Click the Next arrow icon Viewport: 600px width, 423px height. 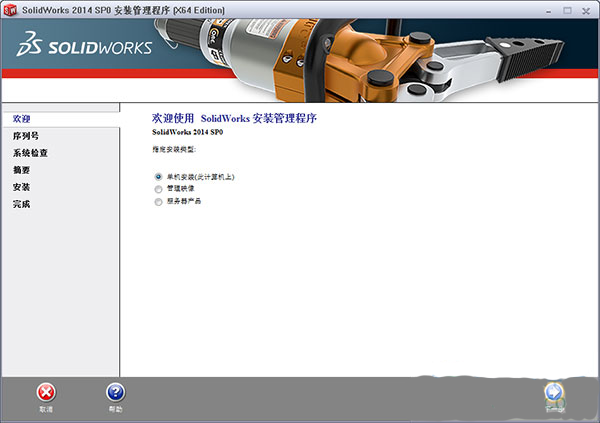554,392
